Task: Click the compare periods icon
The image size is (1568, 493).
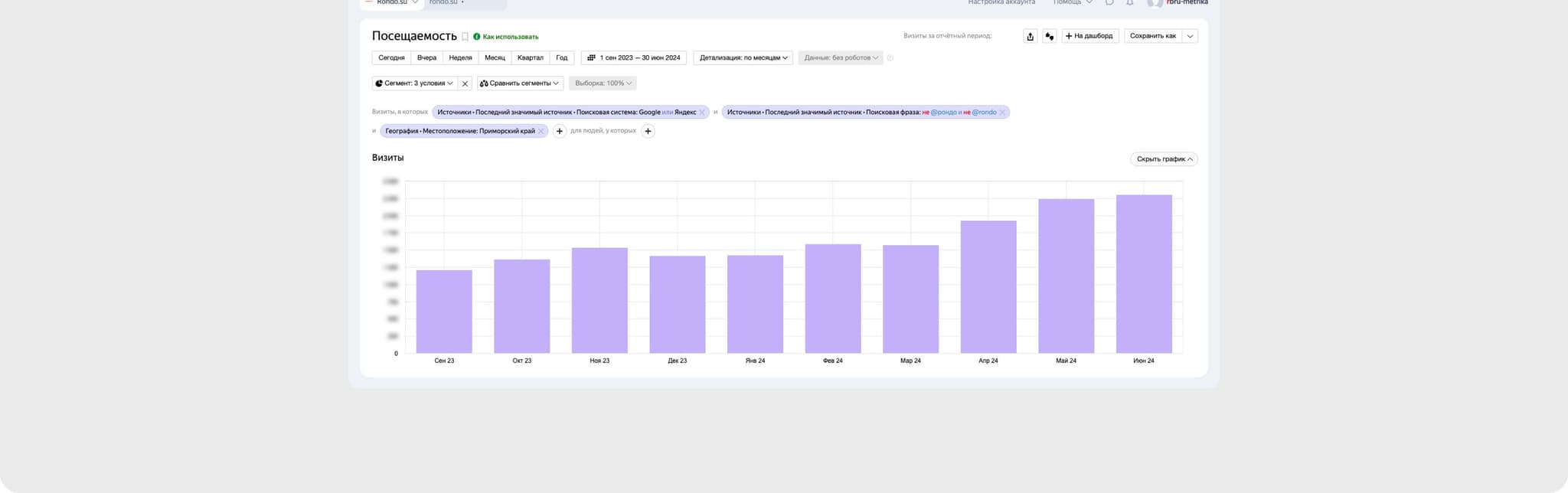Action: tap(1049, 36)
